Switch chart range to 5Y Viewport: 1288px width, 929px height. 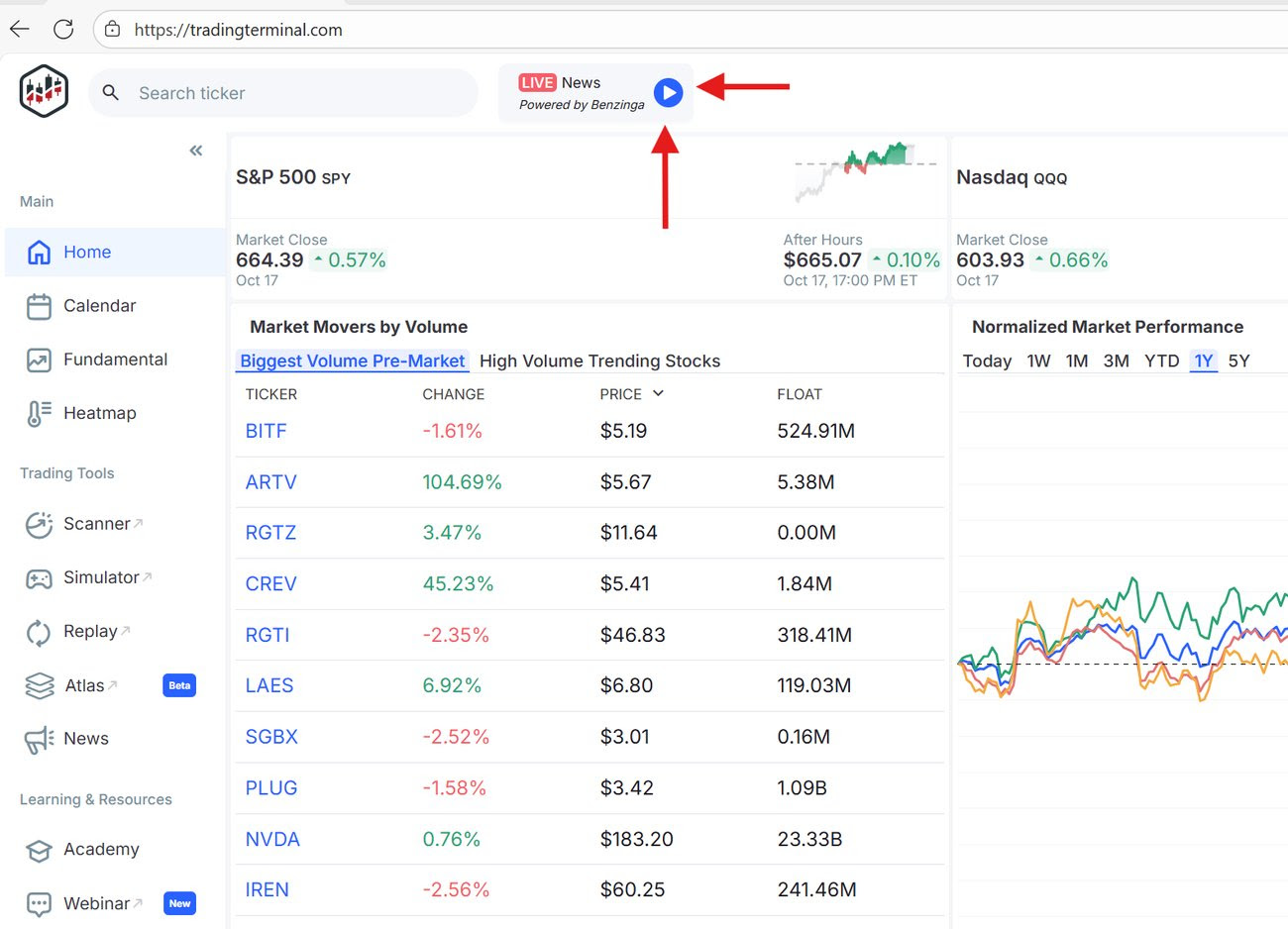coord(1238,361)
